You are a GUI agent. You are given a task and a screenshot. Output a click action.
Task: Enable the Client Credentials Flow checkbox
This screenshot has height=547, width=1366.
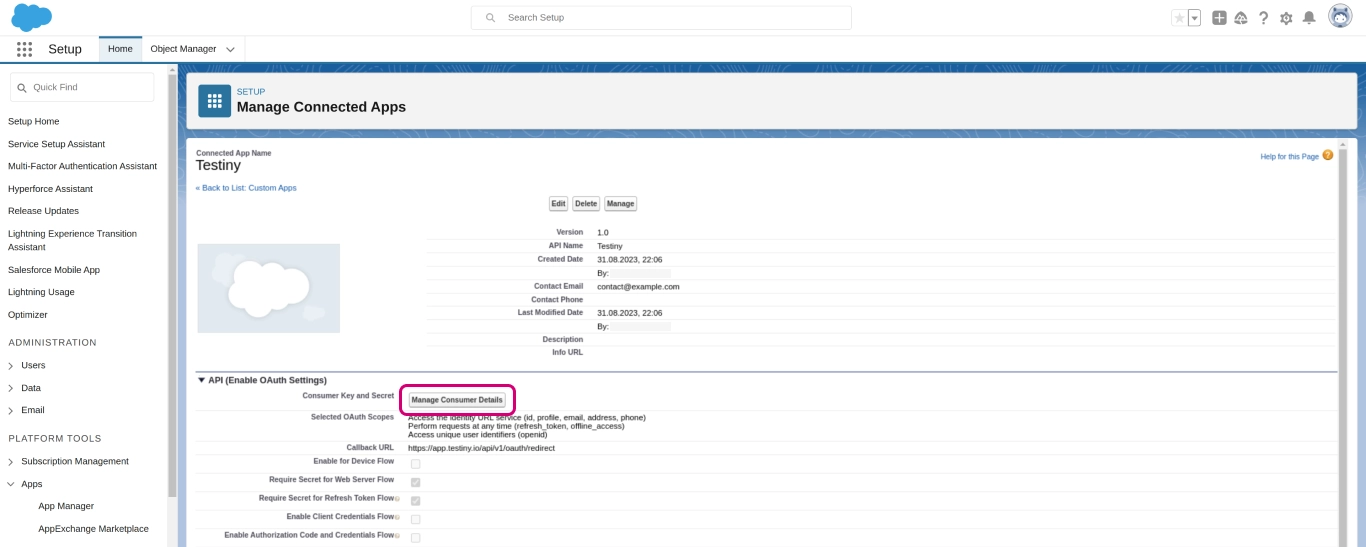(415, 519)
